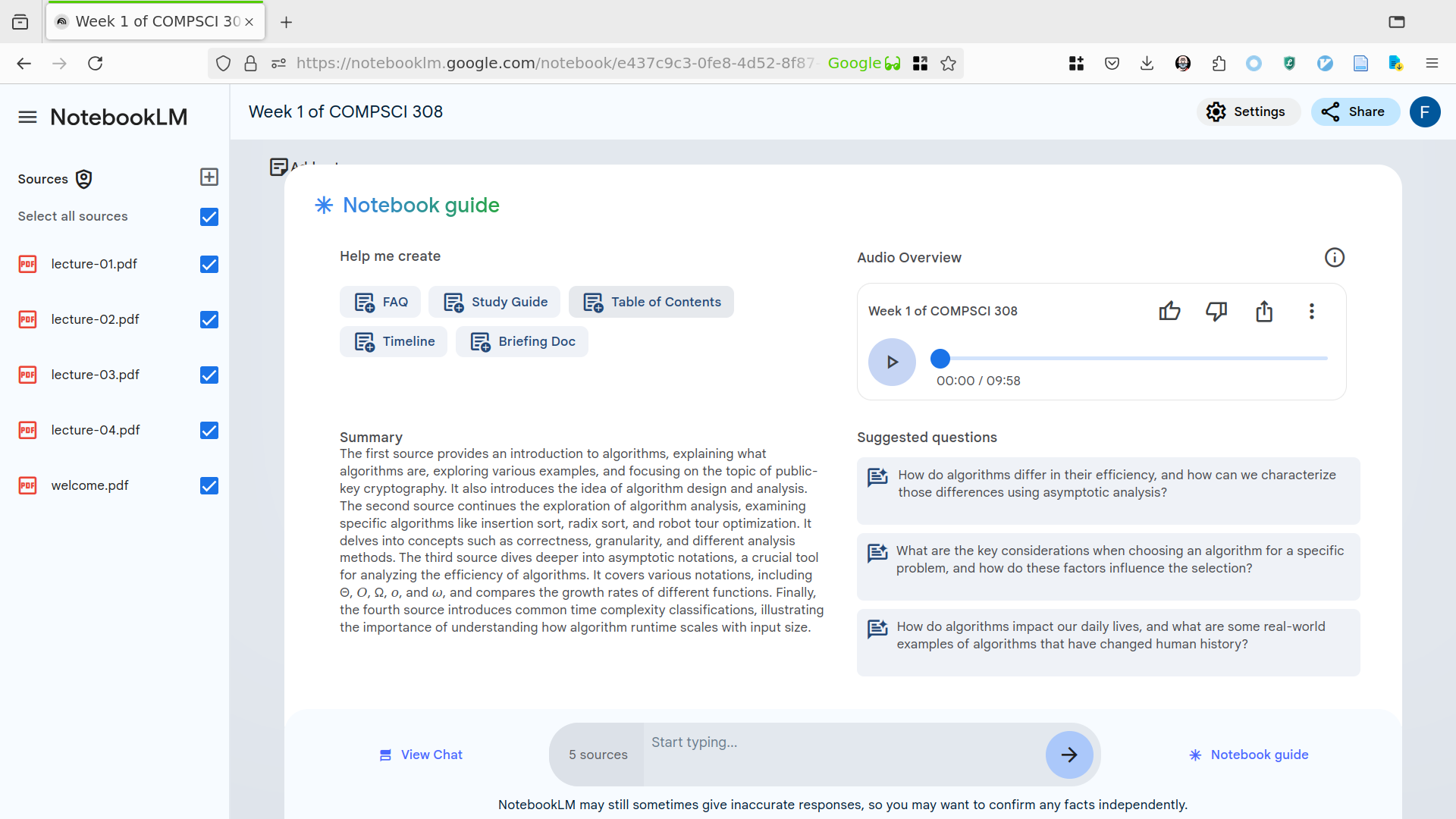Viewport: 1456px width, 819px height.
Task: Ask the daily lives suggested question
Action: coord(1108,642)
